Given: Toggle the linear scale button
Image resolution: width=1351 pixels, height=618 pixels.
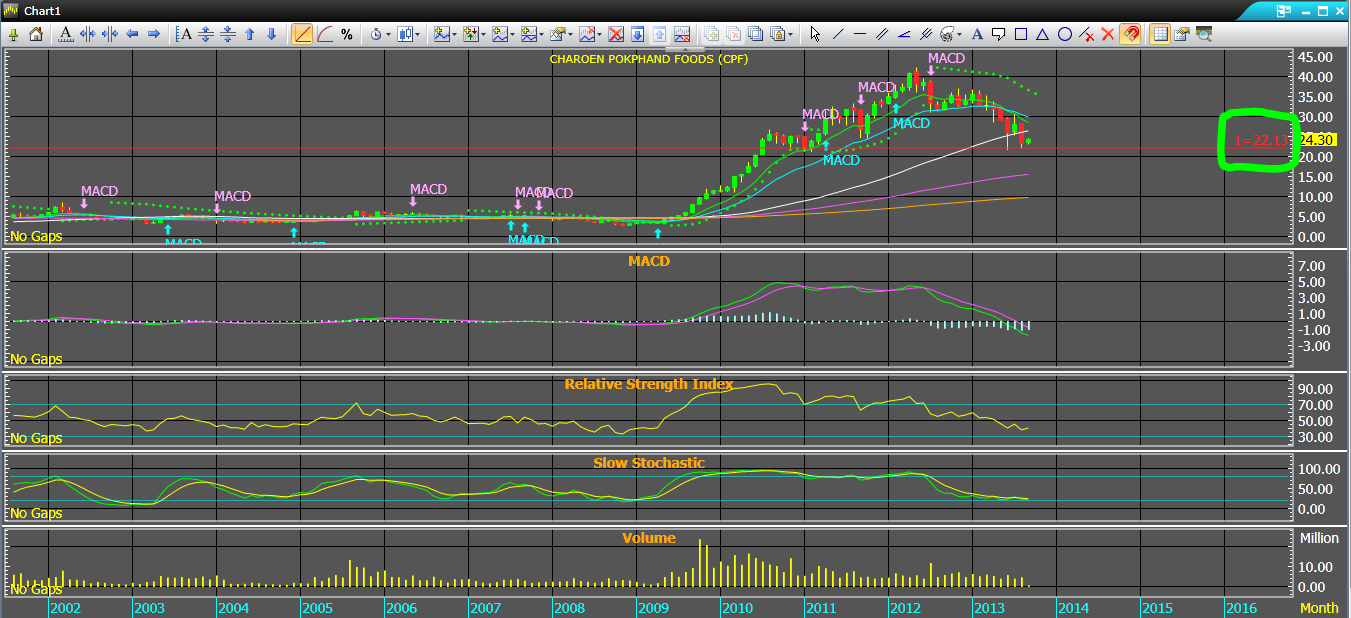Looking at the screenshot, I should (303, 34).
